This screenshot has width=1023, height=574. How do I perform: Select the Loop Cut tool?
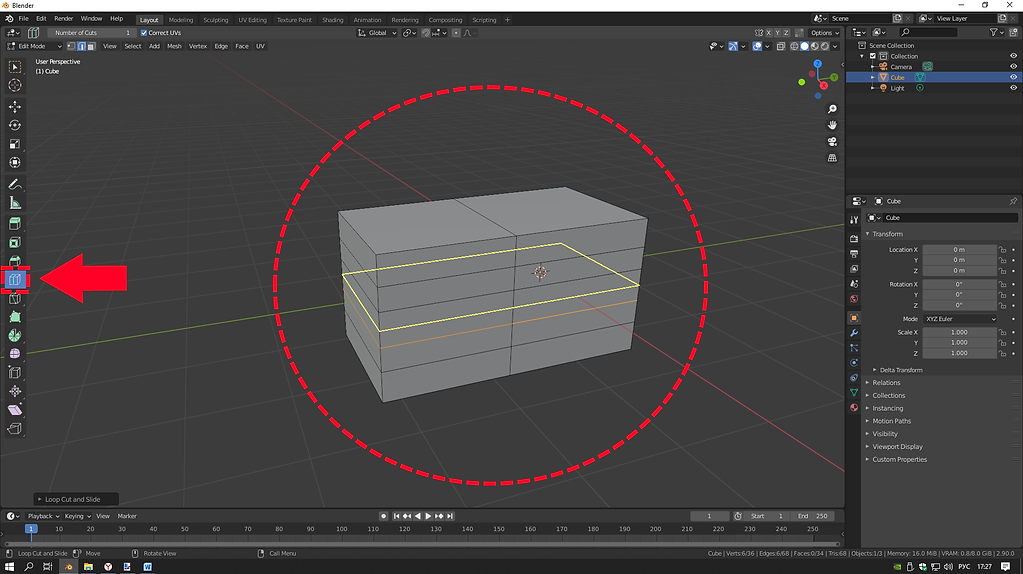tap(14, 280)
